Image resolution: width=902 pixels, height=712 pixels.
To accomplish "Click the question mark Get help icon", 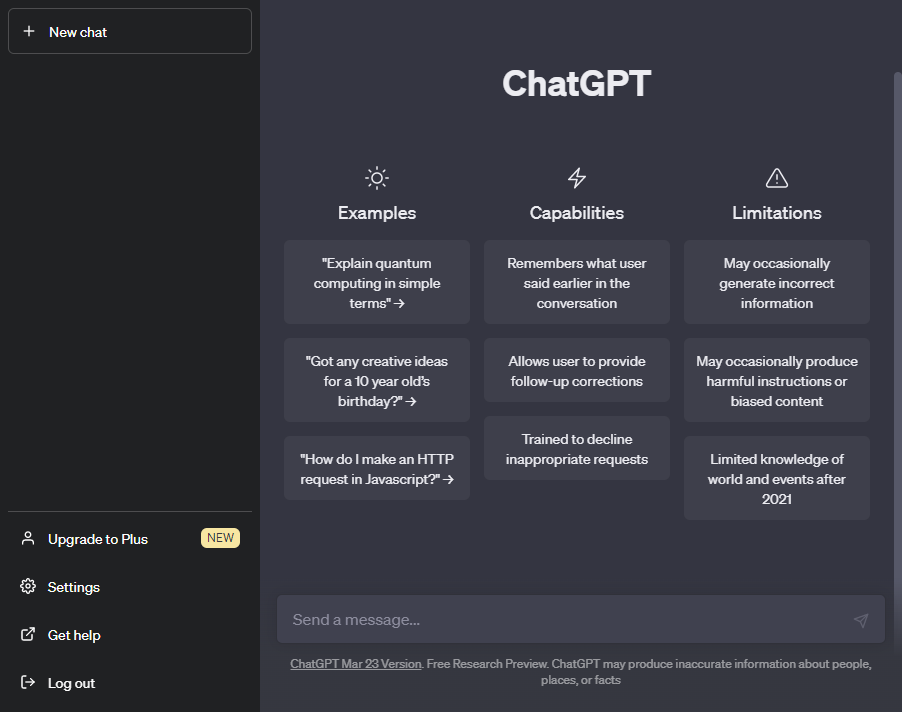I will 28,635.
